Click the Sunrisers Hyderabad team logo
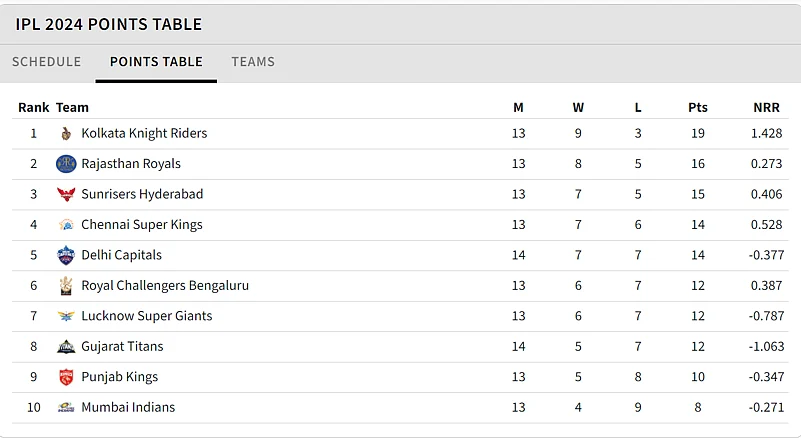The image size is (801, 438). coord(66,195)
